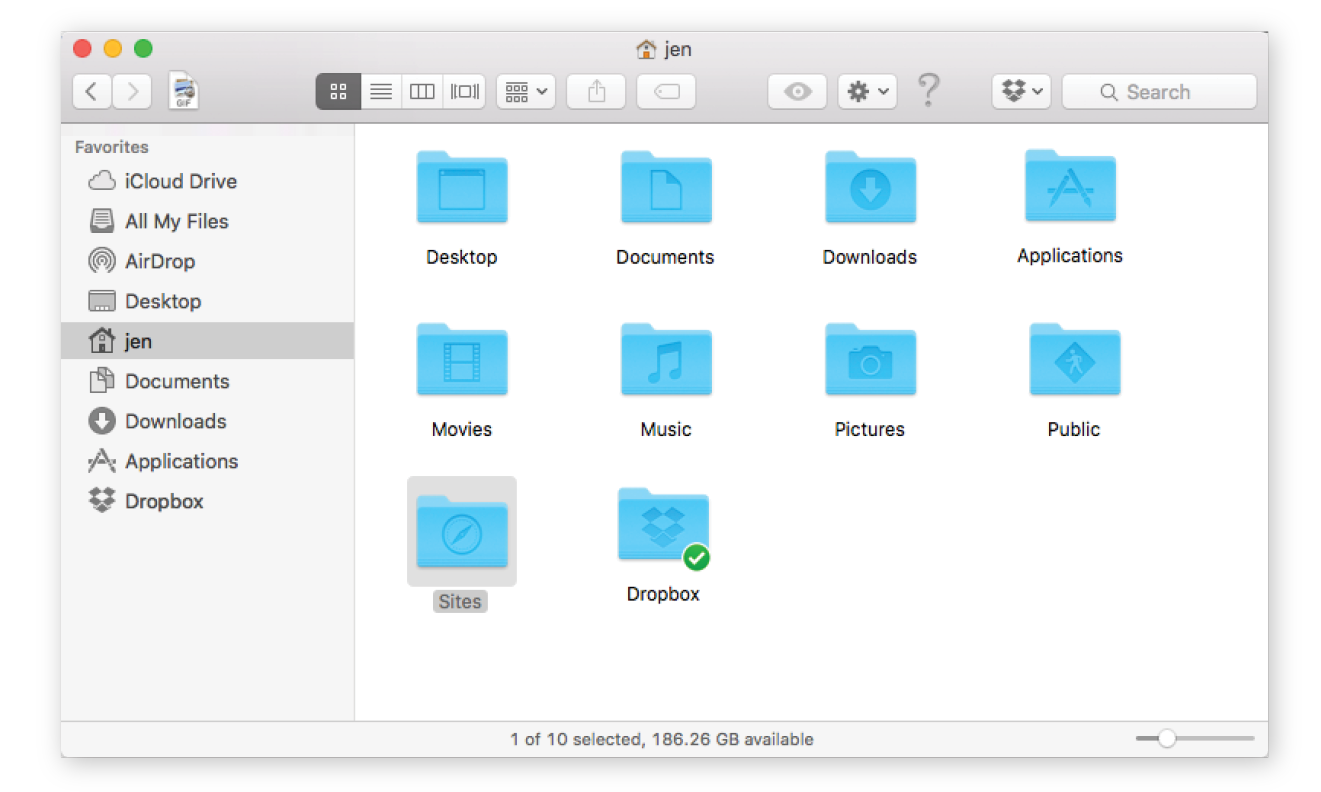Click the Search field
This screenshot has height=792, width=1321.
[1158, 92]
